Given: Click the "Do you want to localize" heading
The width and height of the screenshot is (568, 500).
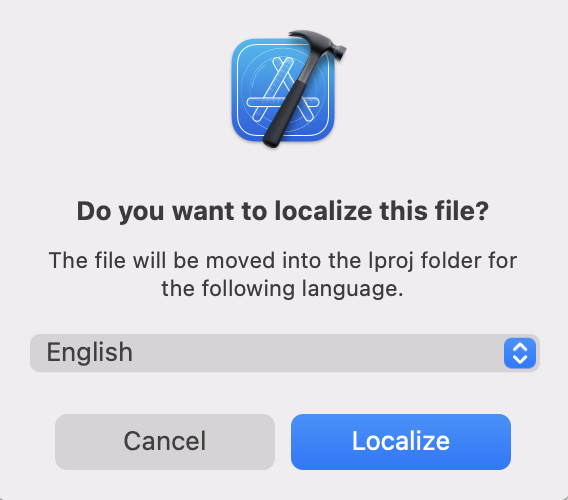Looking at the screenshot, I should (x=283, y=211).
